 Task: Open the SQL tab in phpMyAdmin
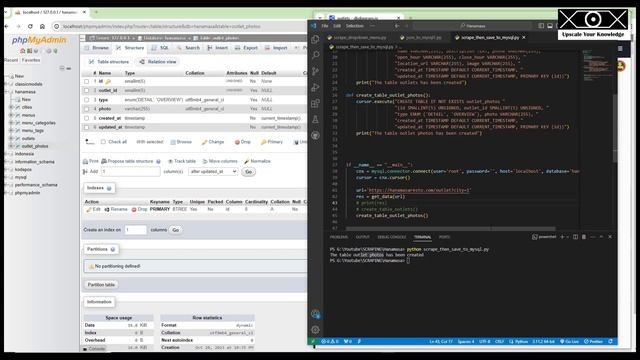pos(160,48)
